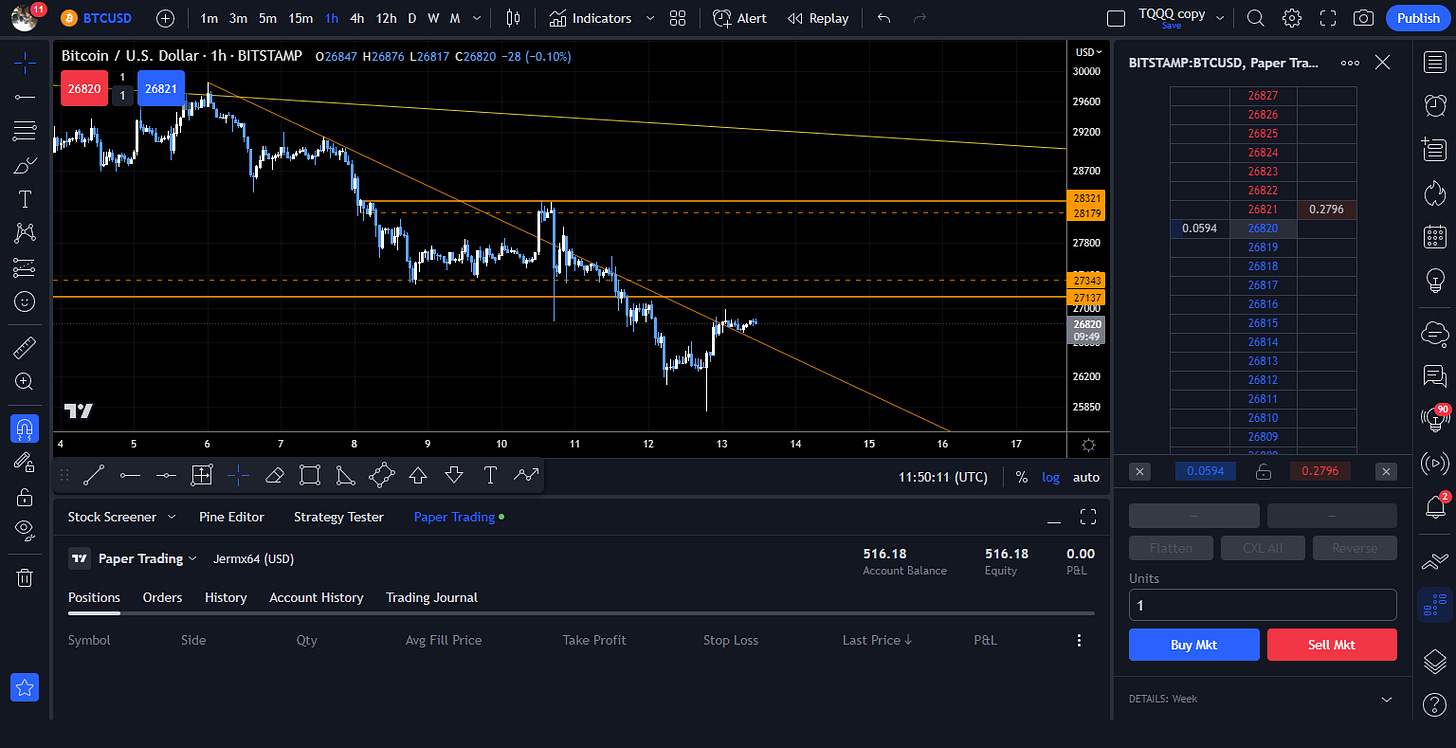Open symbol search magnifier
Screen dimensions: 1456x748
click(x=1256, y=18)
